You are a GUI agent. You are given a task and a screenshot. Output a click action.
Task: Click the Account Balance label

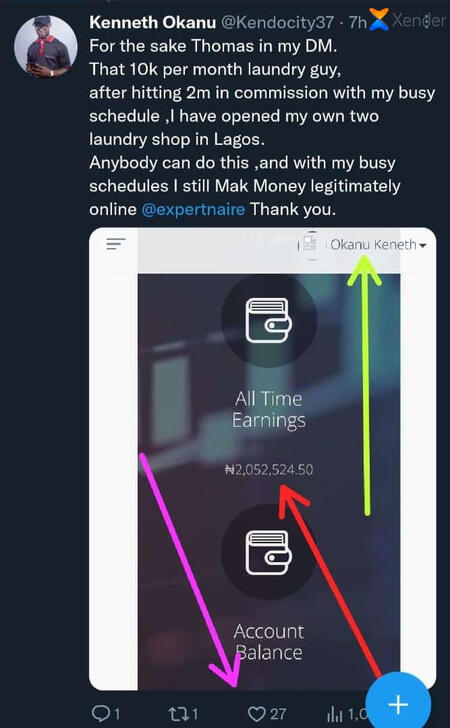pos(268,642)
